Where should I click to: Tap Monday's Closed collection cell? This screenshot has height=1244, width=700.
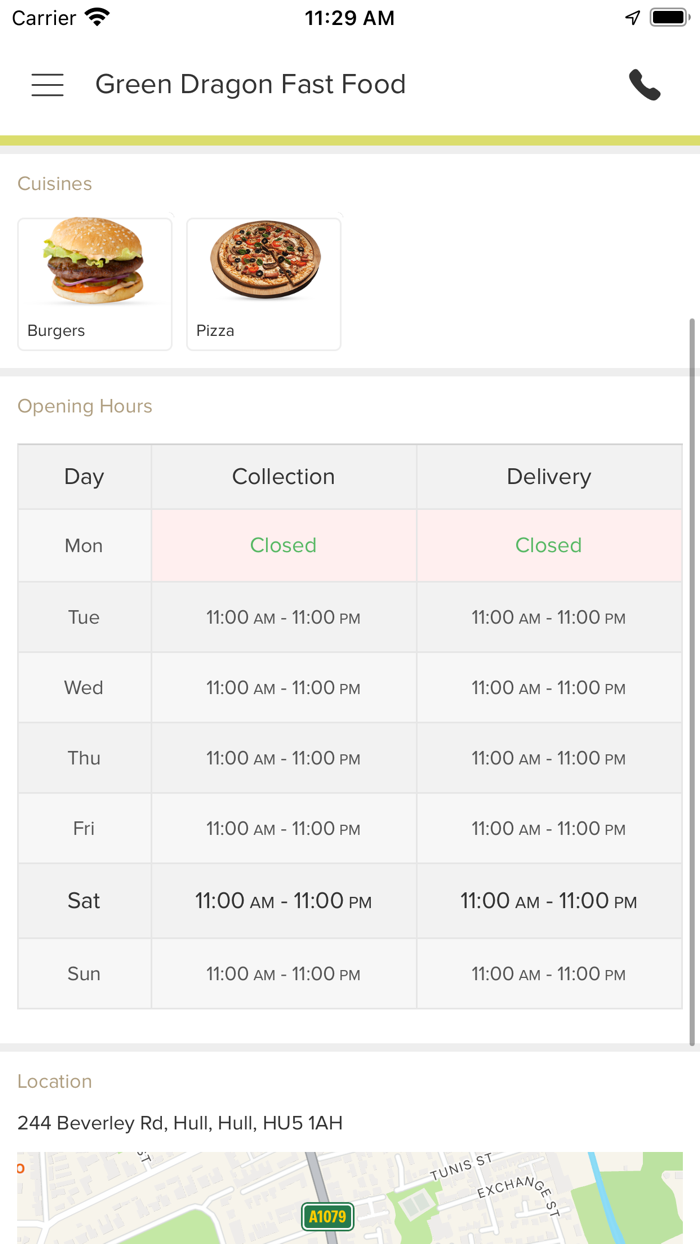pos(284,546)
